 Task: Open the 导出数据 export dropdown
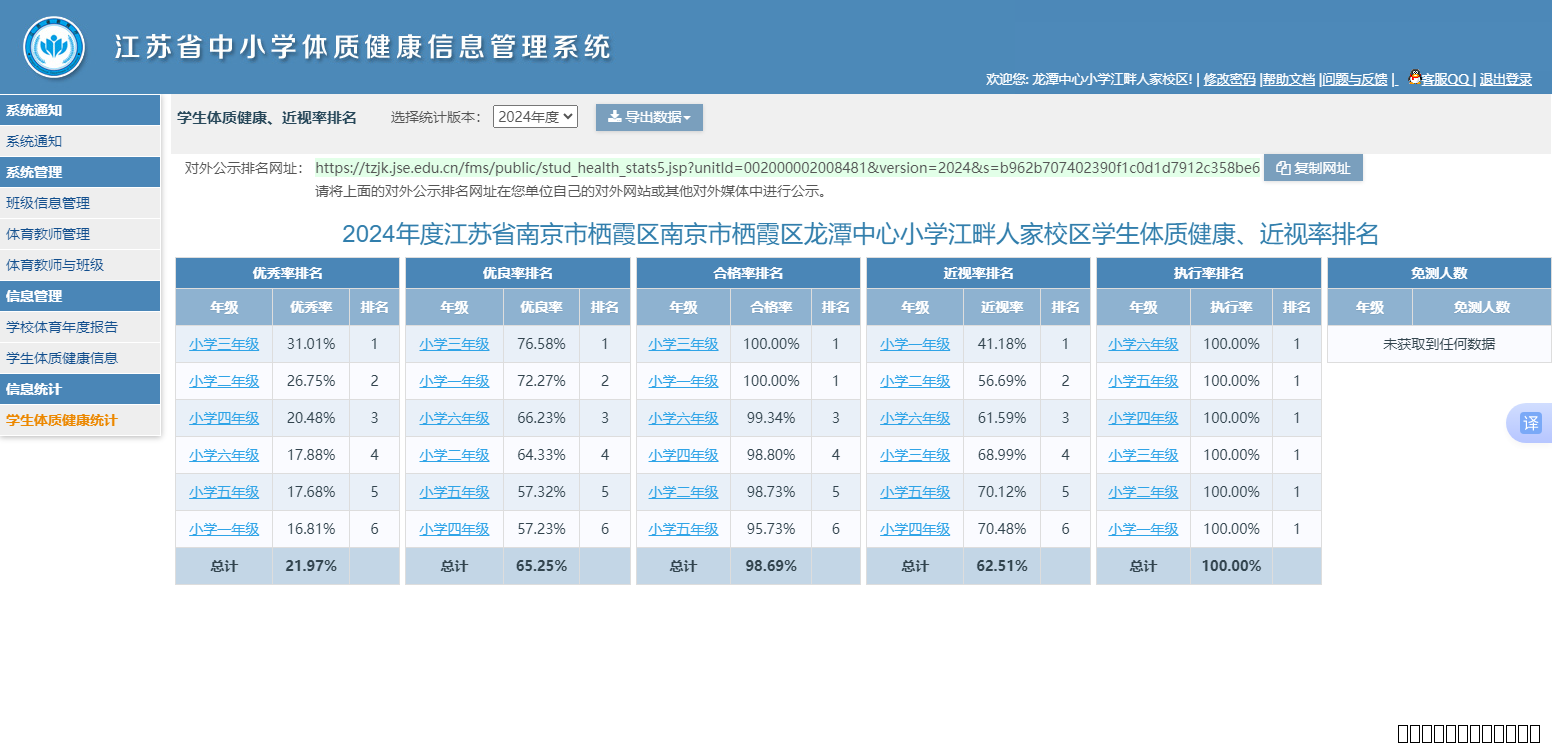pyautogui.click(x=649, y=117)
